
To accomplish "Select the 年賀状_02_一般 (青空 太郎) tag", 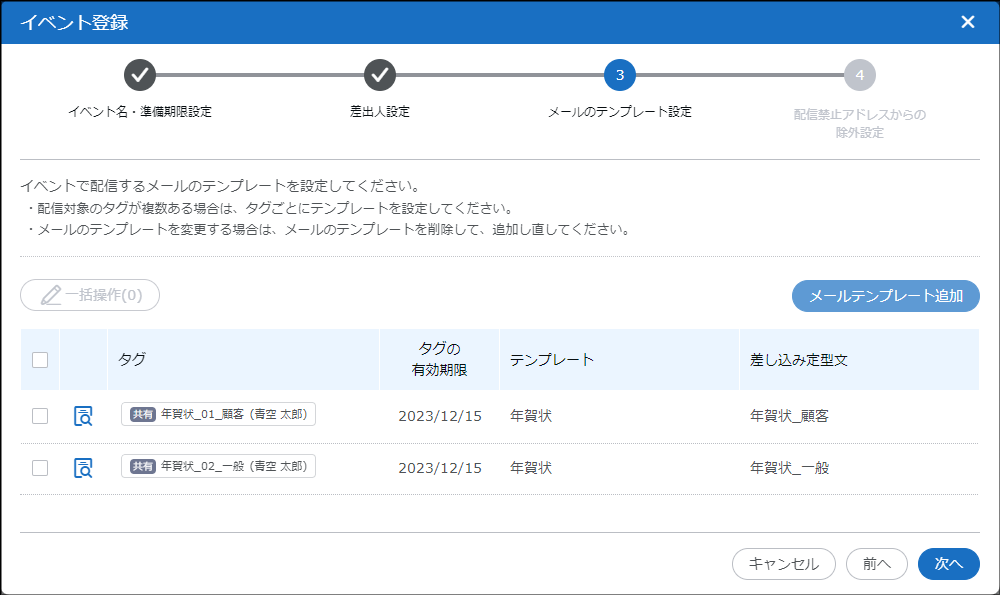I will tap(218, 466).
